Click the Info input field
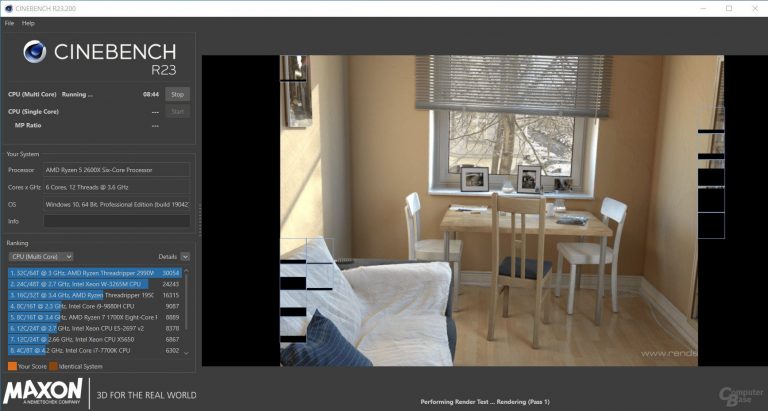 click(117, 221)
